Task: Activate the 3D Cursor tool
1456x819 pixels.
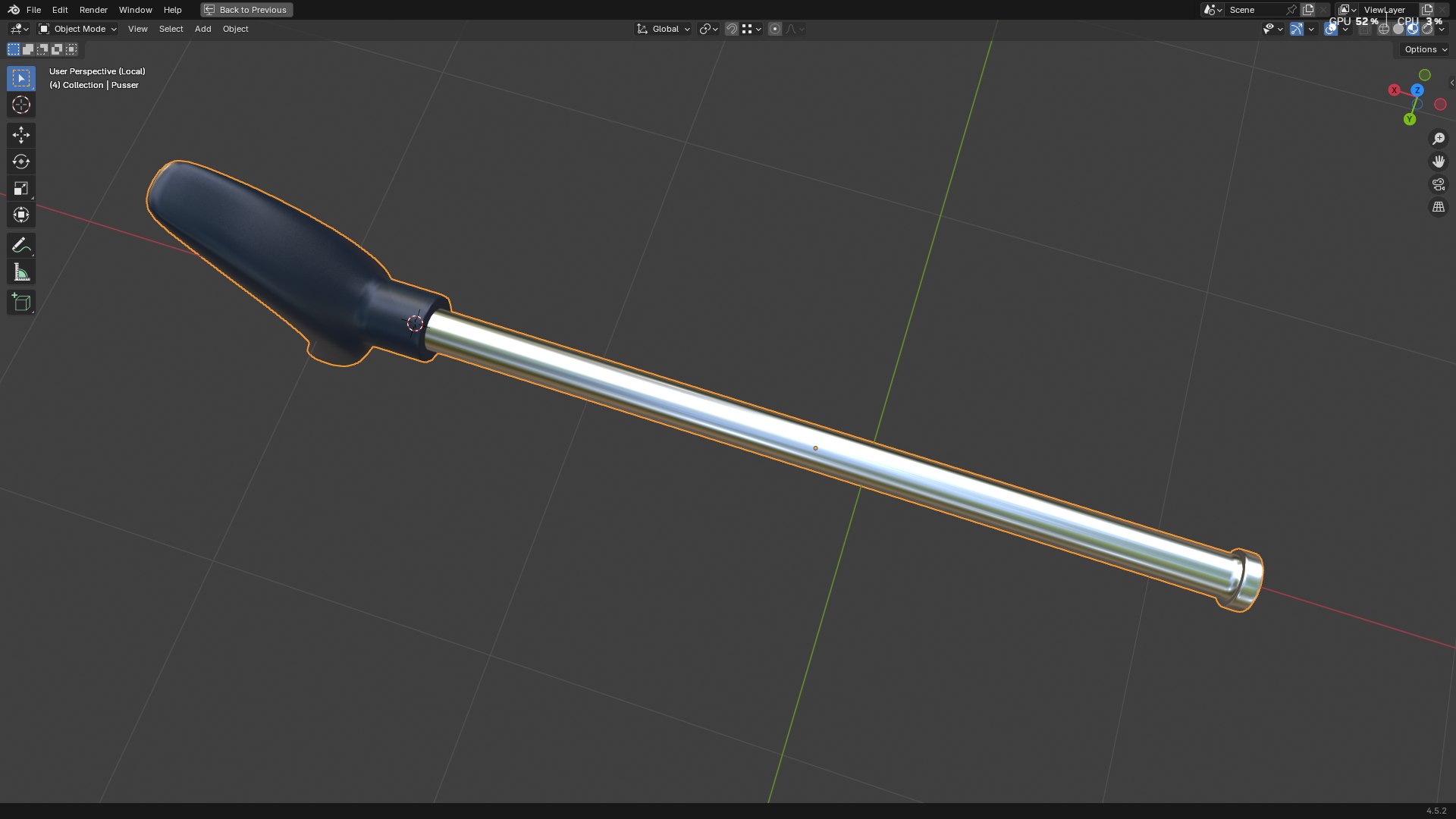Action: point(21,105)
